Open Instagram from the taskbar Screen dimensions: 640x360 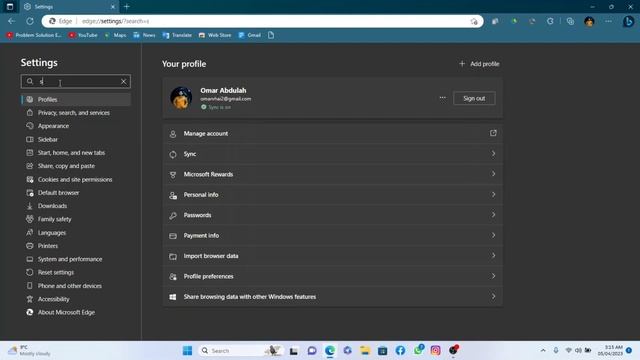tap(436, 351)
